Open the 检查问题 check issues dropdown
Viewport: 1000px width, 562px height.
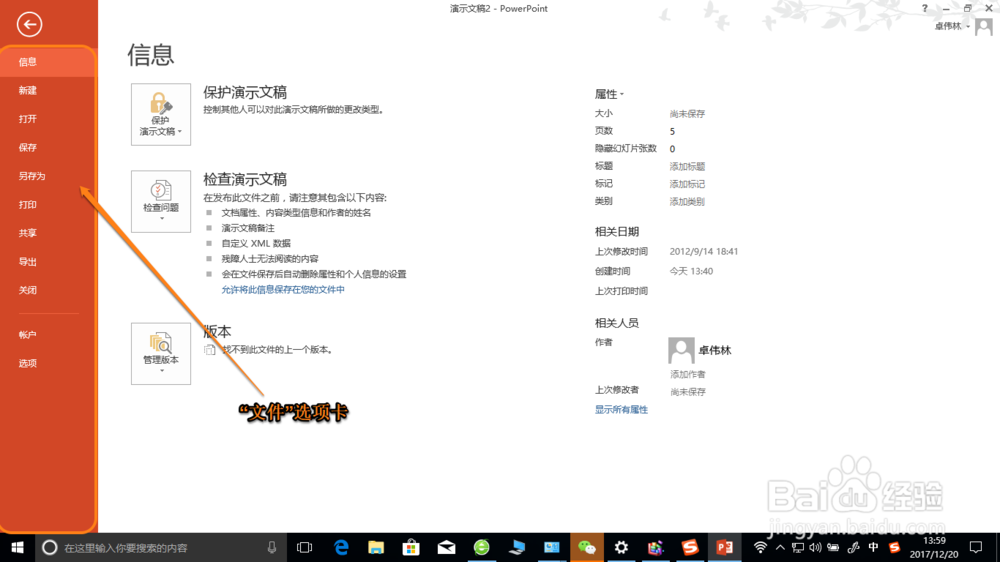(x=161, y=201)
